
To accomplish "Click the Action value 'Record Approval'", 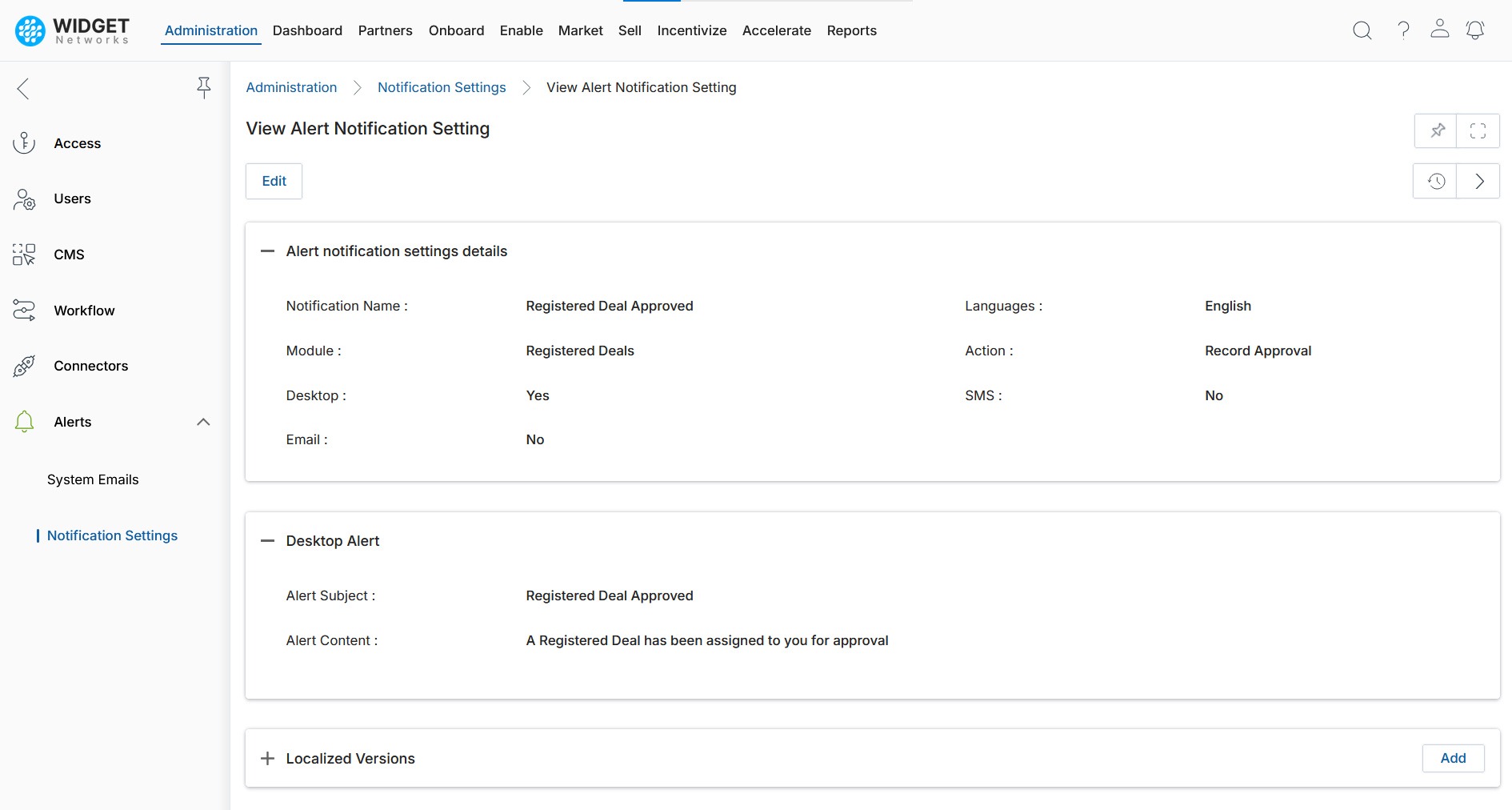I will [x=1258, y=351].
